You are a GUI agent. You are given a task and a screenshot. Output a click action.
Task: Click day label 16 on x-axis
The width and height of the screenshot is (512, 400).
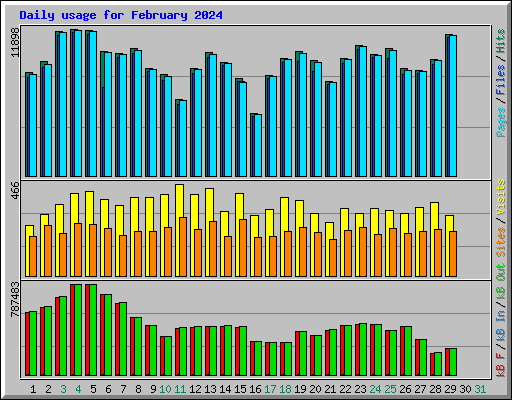[x=255, y=389]
